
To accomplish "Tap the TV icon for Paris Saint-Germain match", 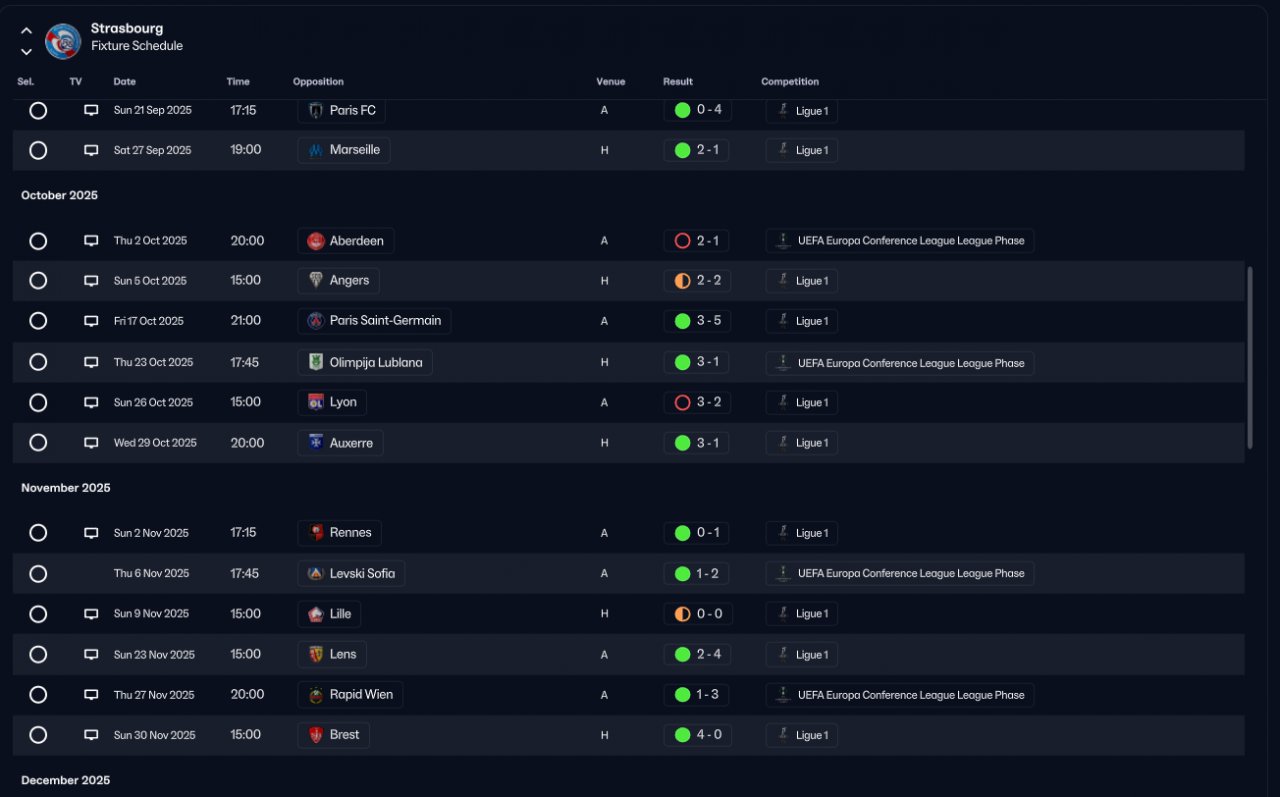I will pyautogui.click(x=91, y=321).
